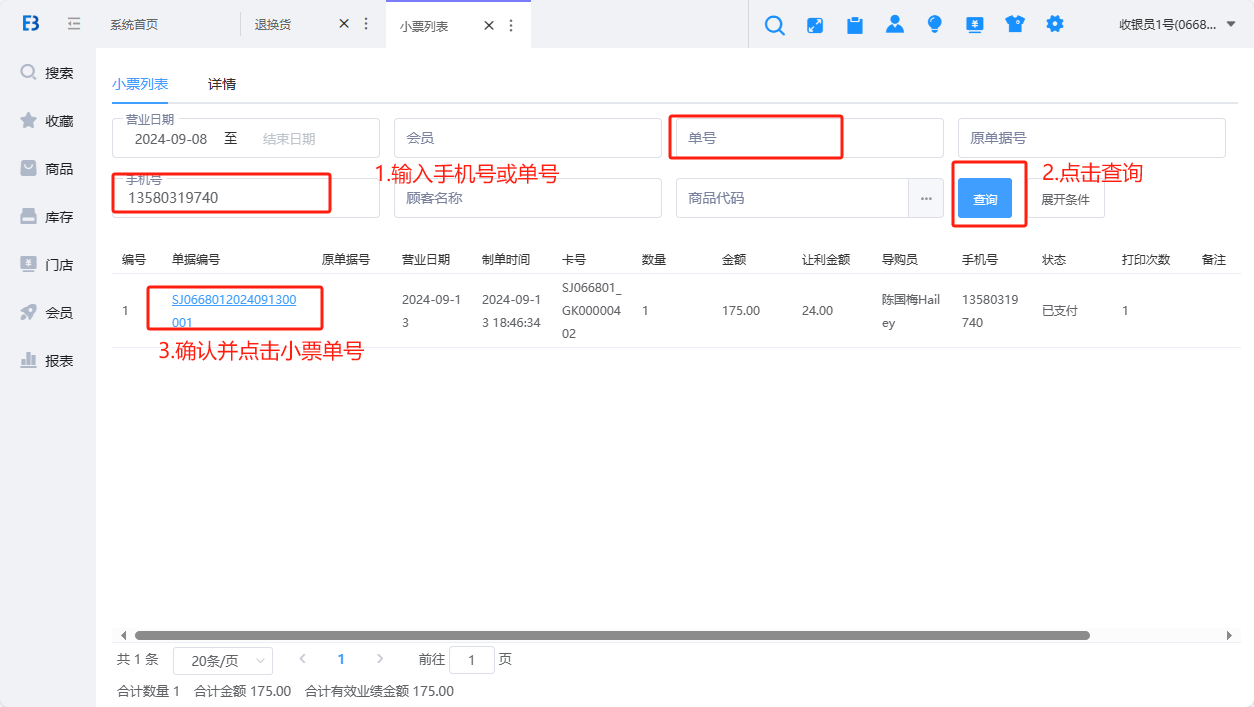Open 会员 member in the left sidebar

pos(48,313)
